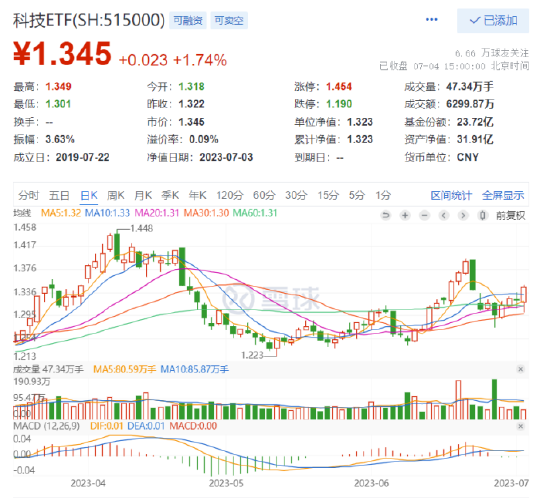Click the ¥1.345 current price
The image size is (550, 499).
[x=62, y=54]
